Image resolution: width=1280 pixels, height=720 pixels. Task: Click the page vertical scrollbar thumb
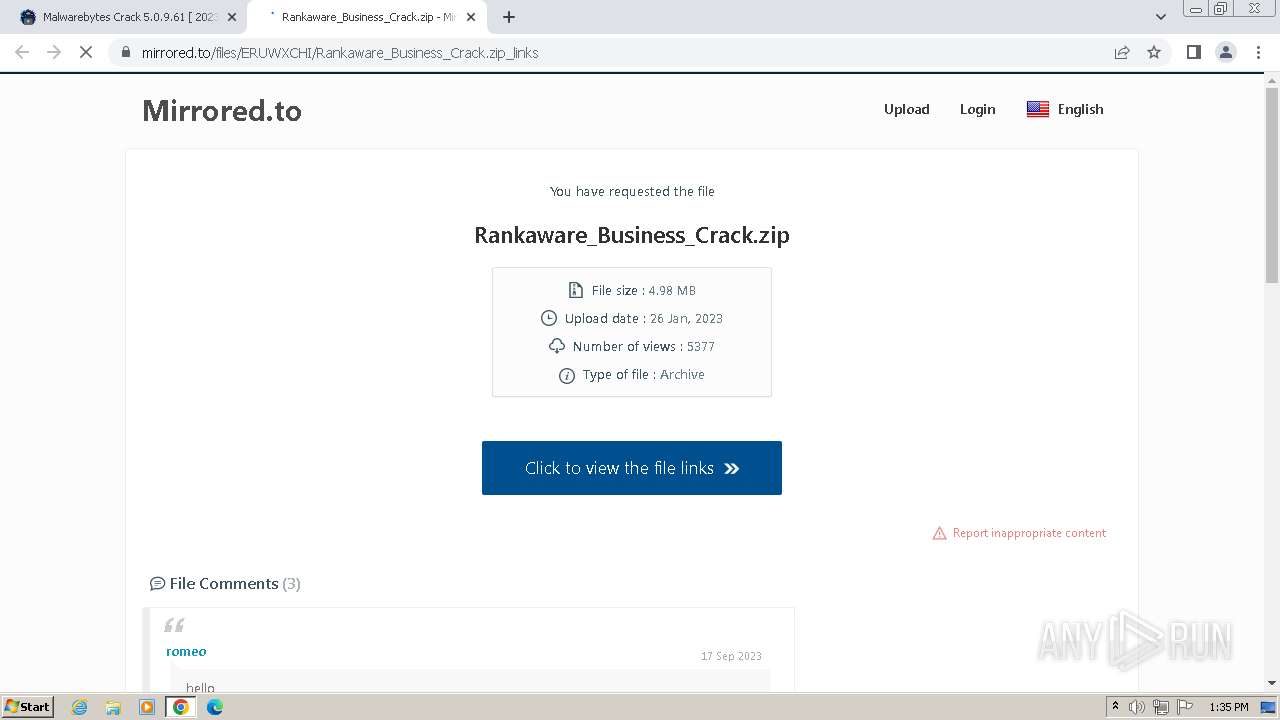(x=1272, y=185)
